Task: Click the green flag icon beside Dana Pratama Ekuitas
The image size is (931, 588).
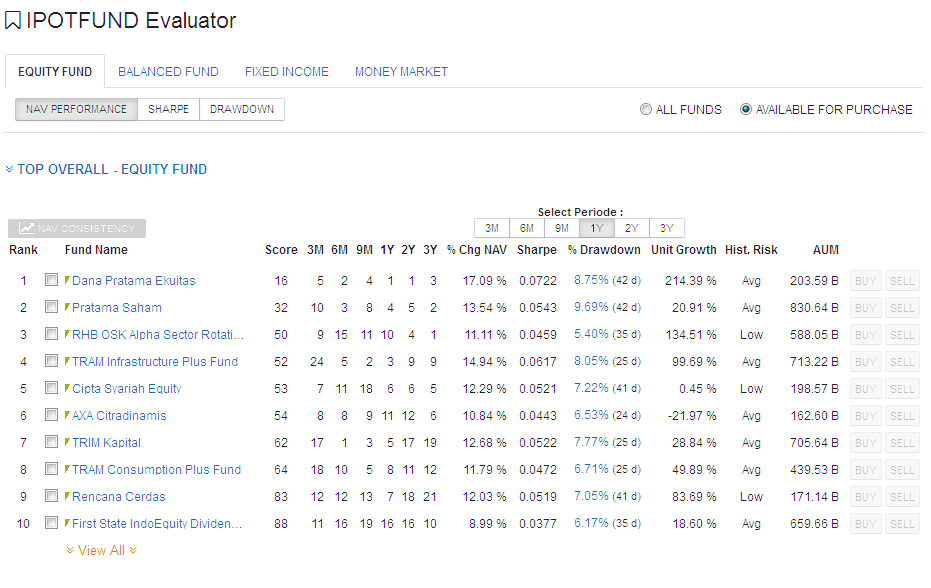Action: (x=68, y=280)
